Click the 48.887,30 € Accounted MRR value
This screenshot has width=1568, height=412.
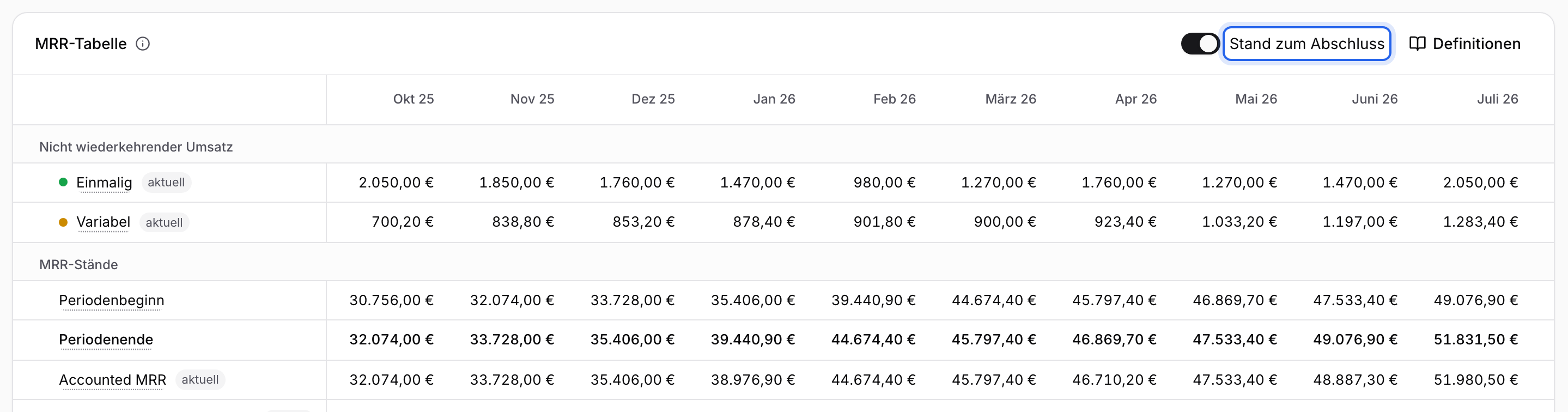click(1355, 380)
